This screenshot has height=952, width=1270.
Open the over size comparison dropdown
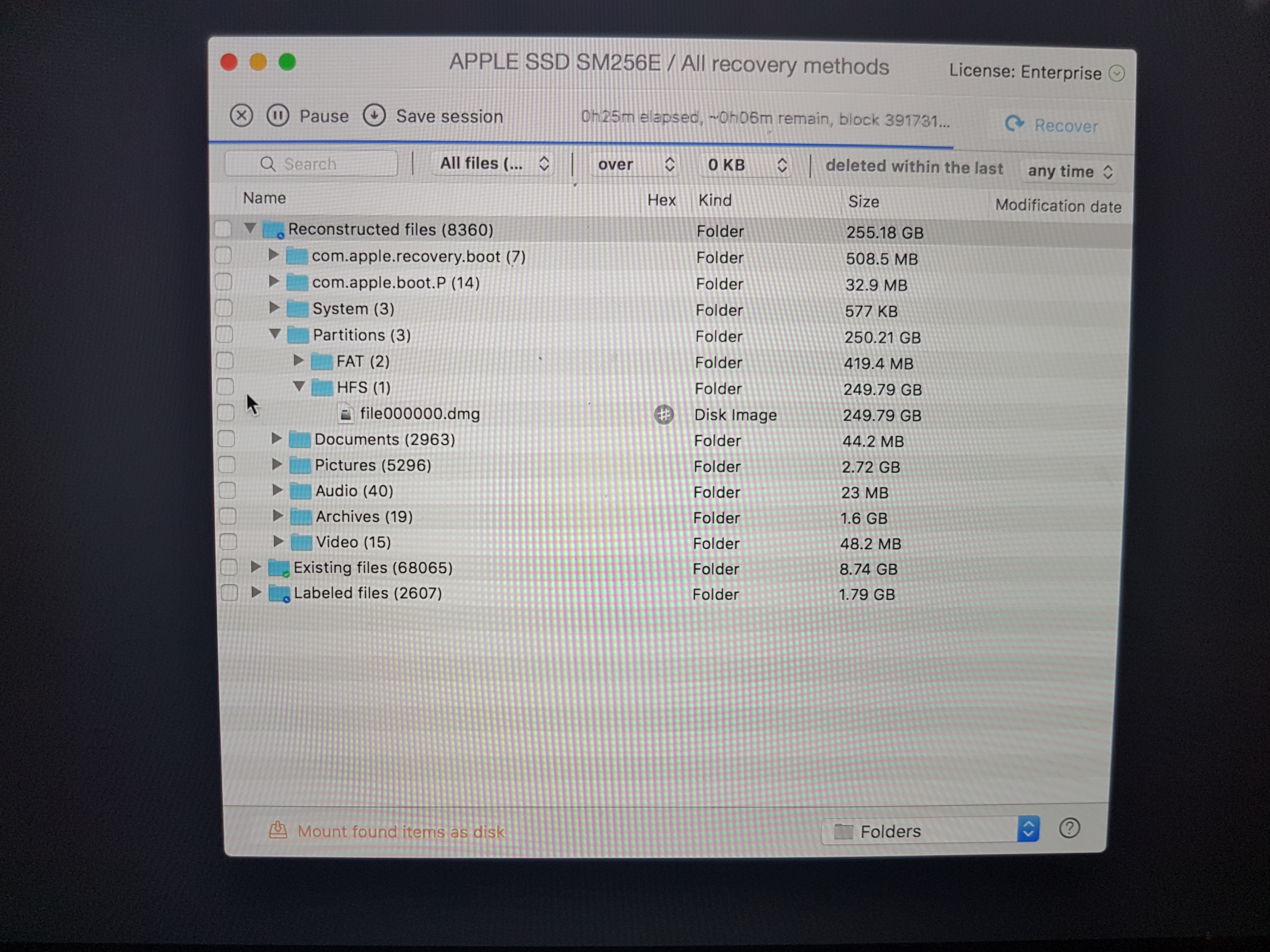(634, 165)
